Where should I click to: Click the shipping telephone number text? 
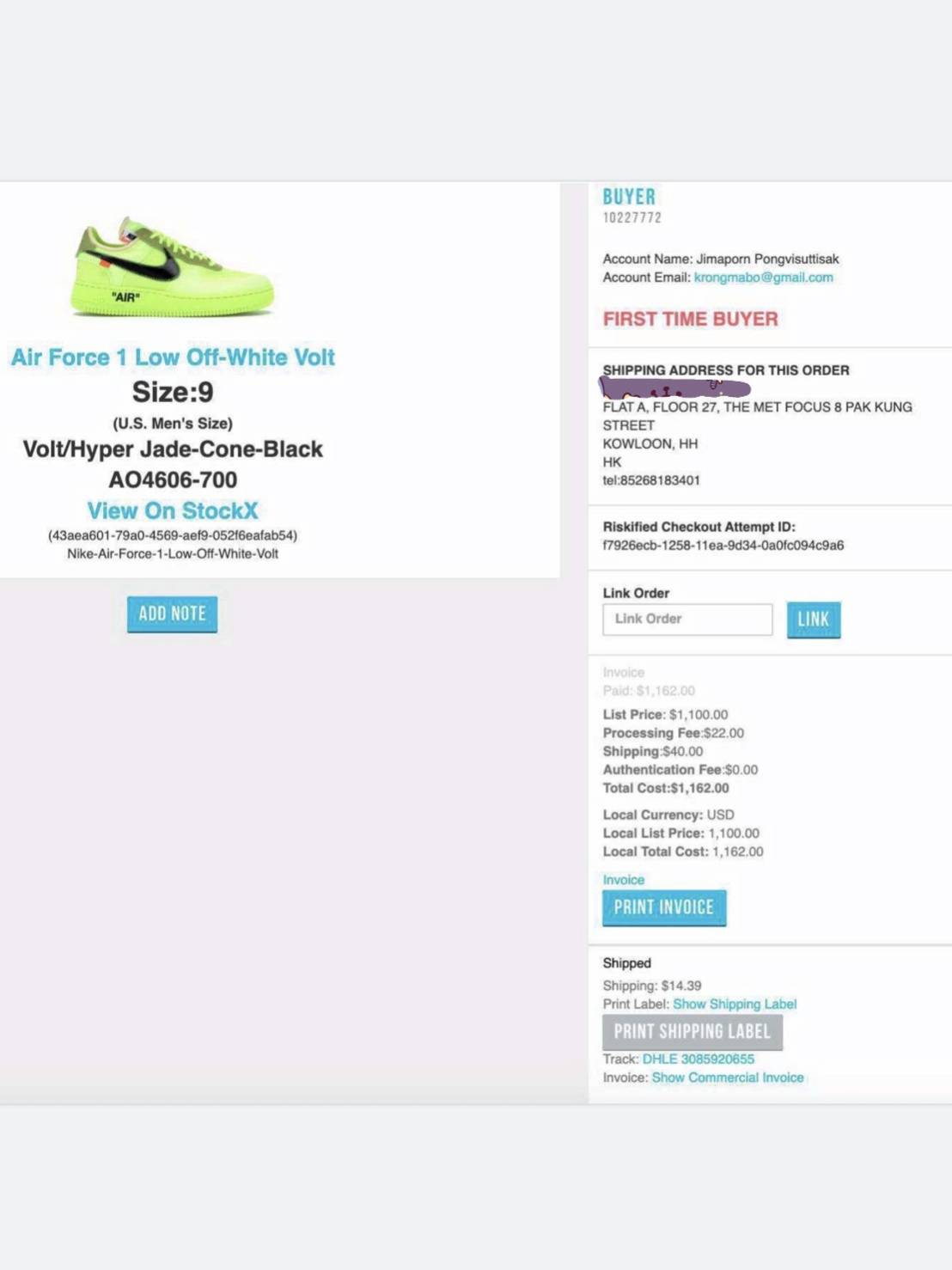651,480
